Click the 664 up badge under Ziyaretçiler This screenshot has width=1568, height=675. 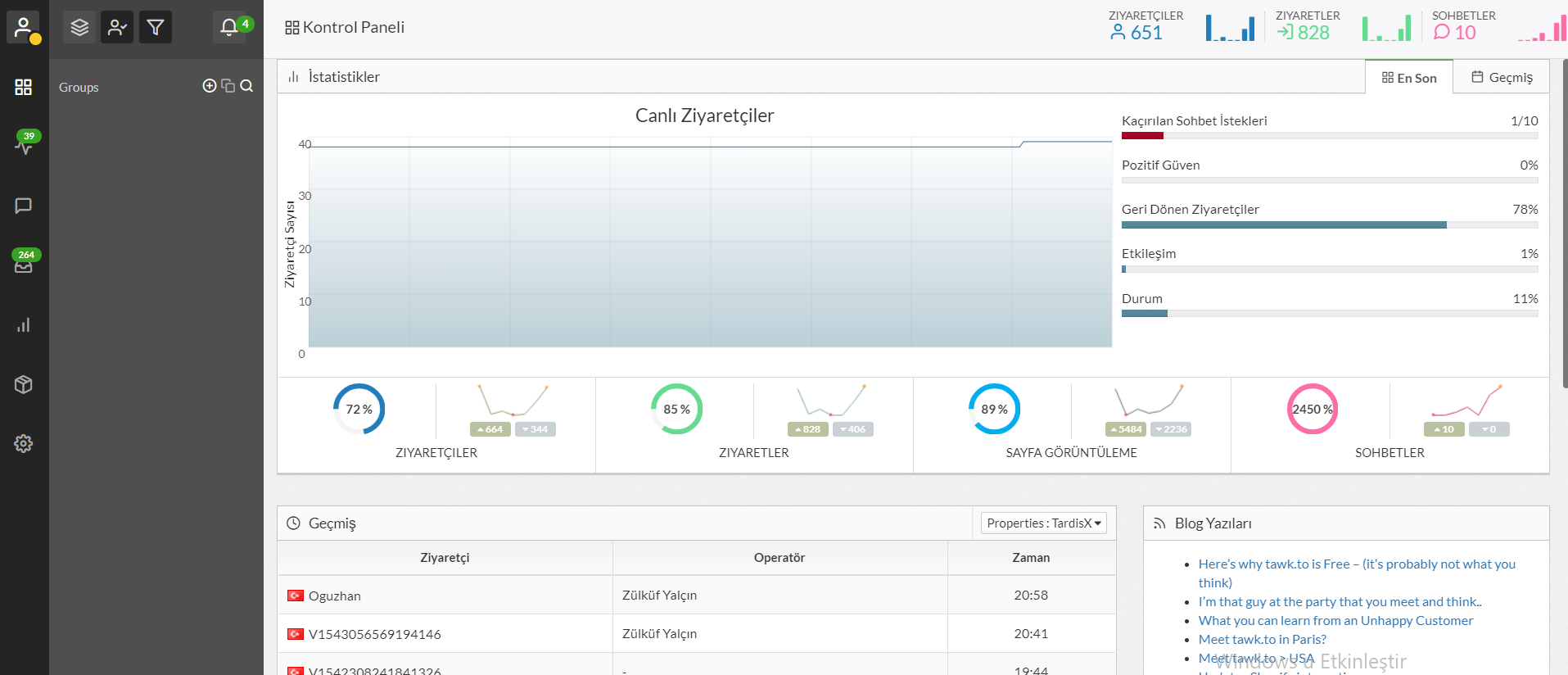(490, 429)
